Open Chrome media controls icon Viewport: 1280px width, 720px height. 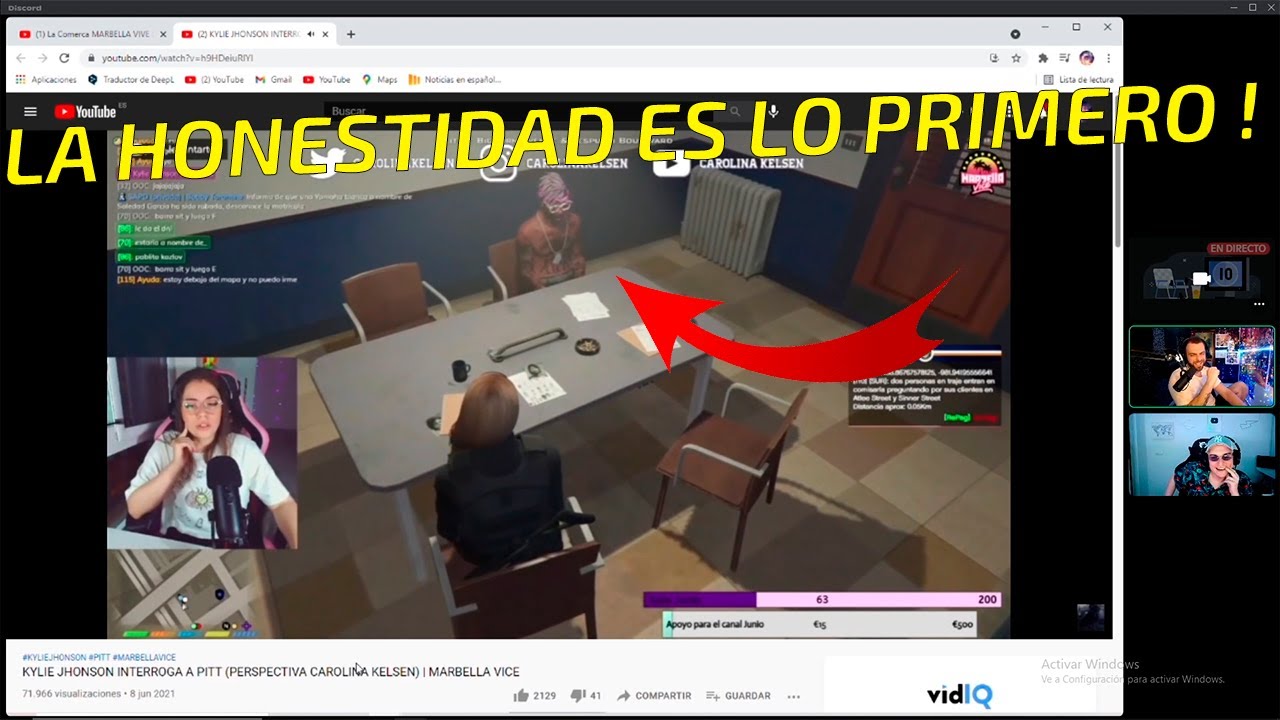pos(1064,58)
